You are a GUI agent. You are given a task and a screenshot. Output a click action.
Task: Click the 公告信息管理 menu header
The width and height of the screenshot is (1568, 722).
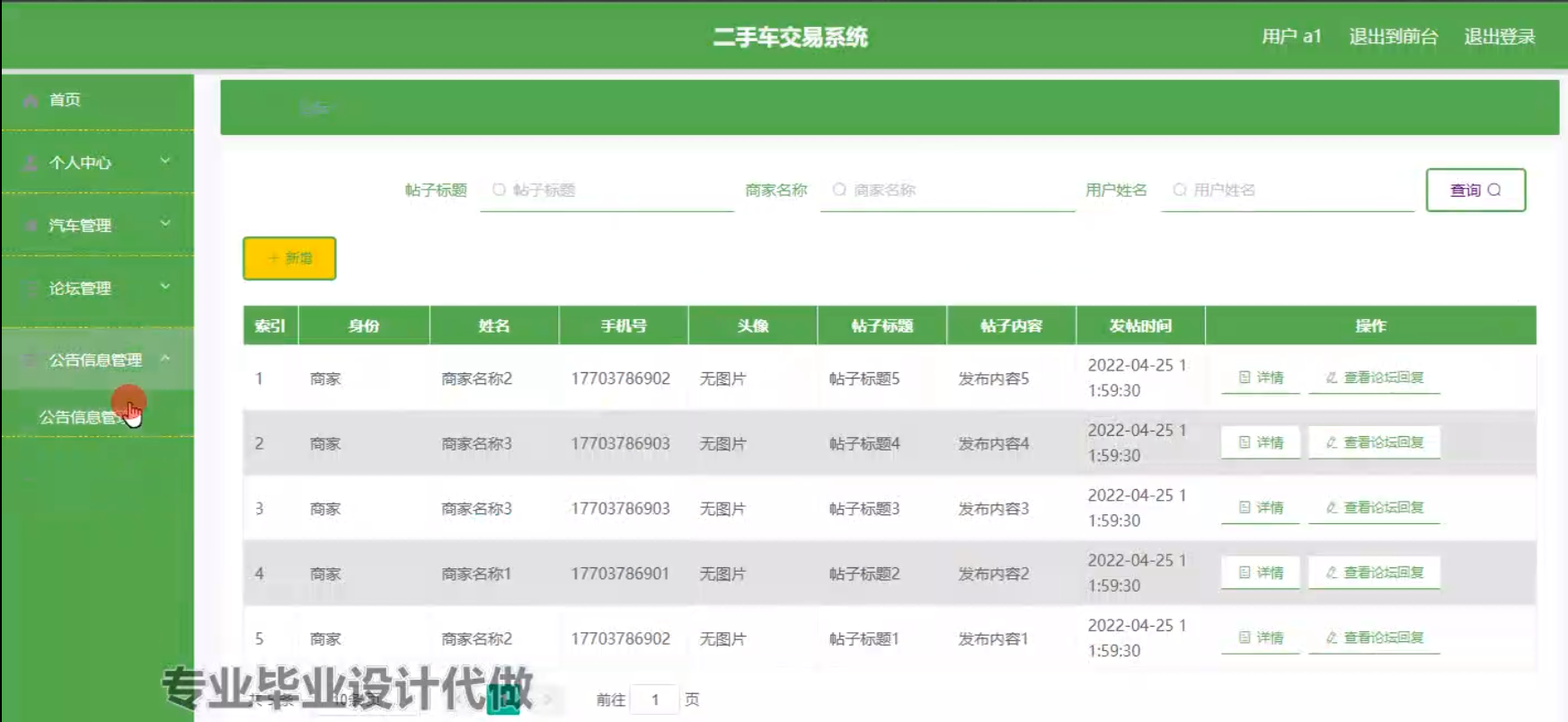97,360
